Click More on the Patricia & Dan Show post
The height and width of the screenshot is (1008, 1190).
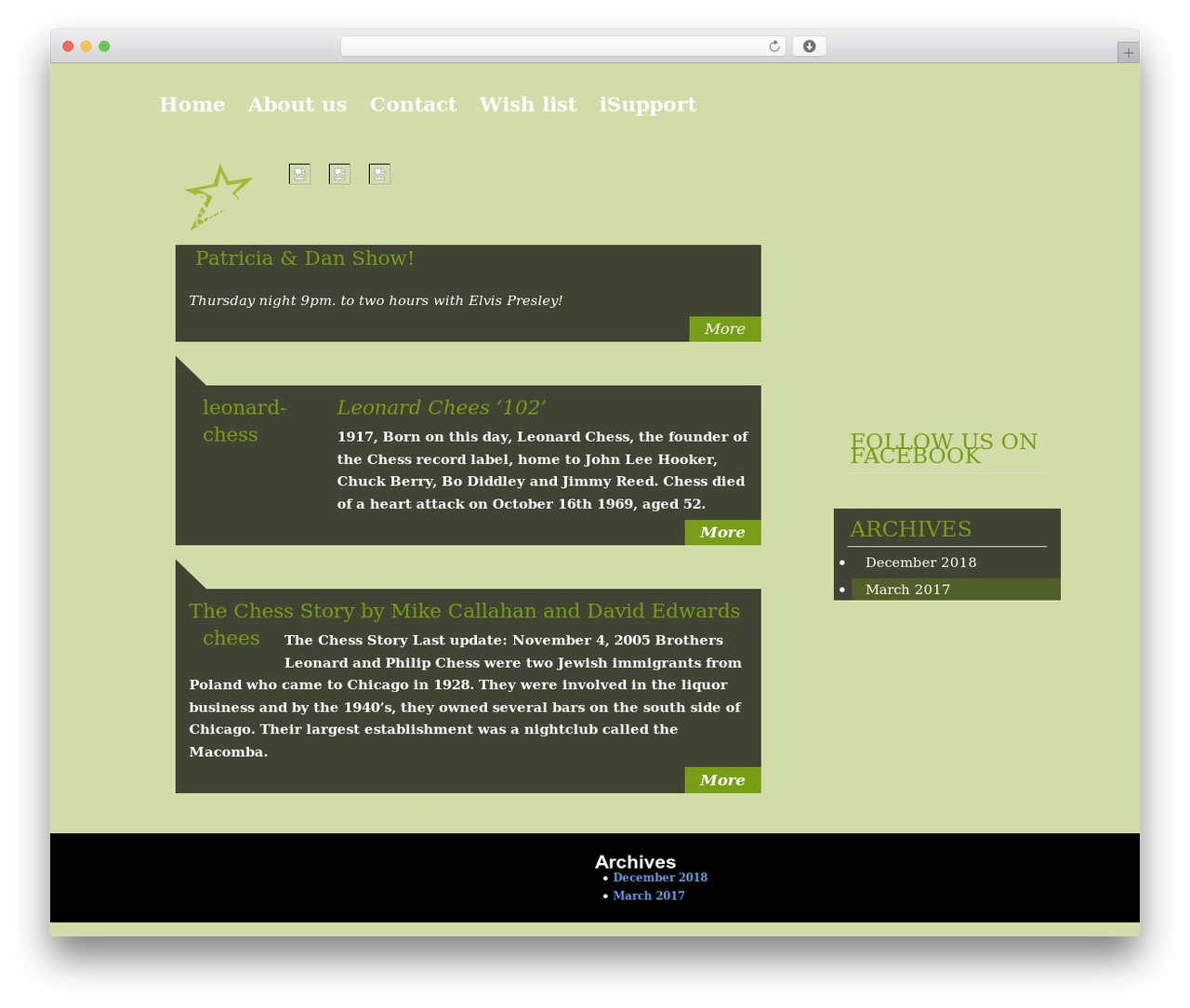pos(725,329)
